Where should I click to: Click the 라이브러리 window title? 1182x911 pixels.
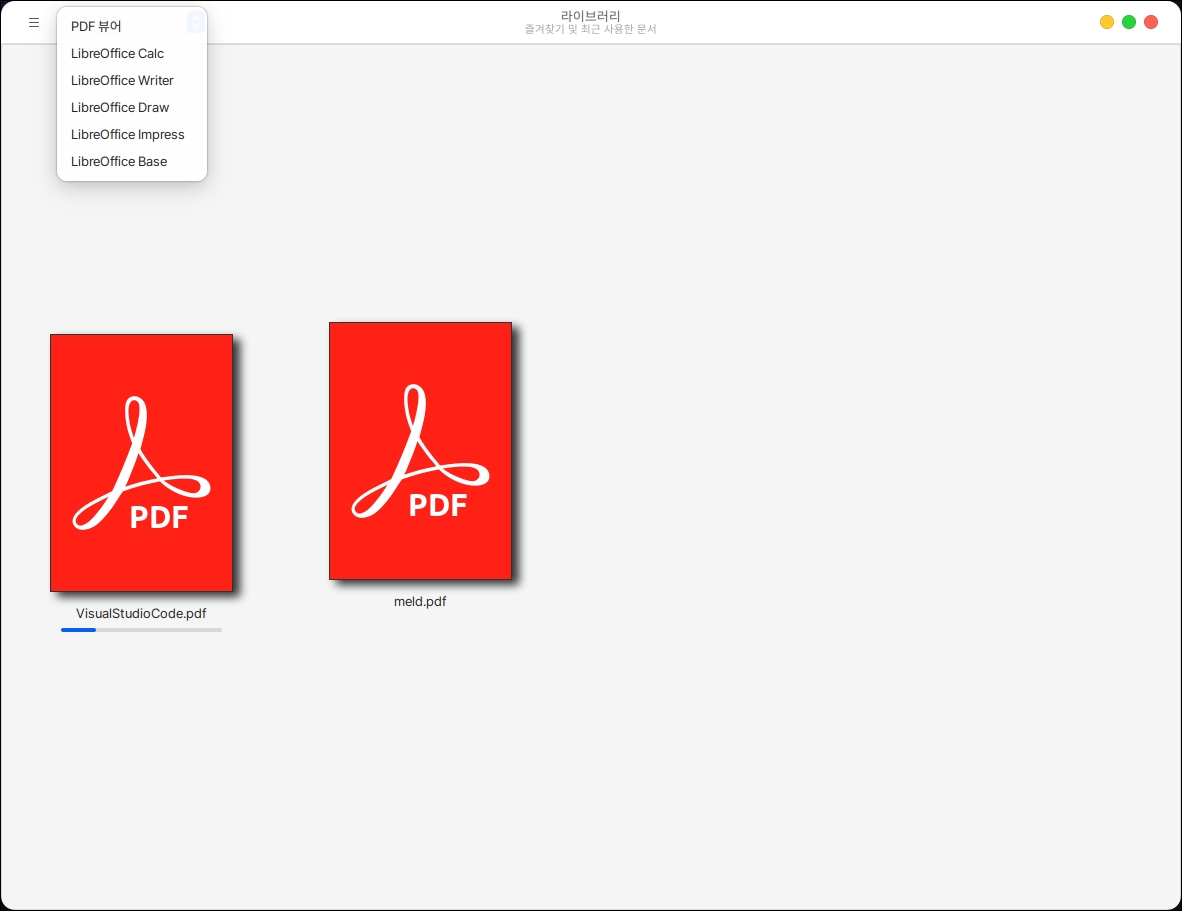pyautogui.click(x=590, y=16)
